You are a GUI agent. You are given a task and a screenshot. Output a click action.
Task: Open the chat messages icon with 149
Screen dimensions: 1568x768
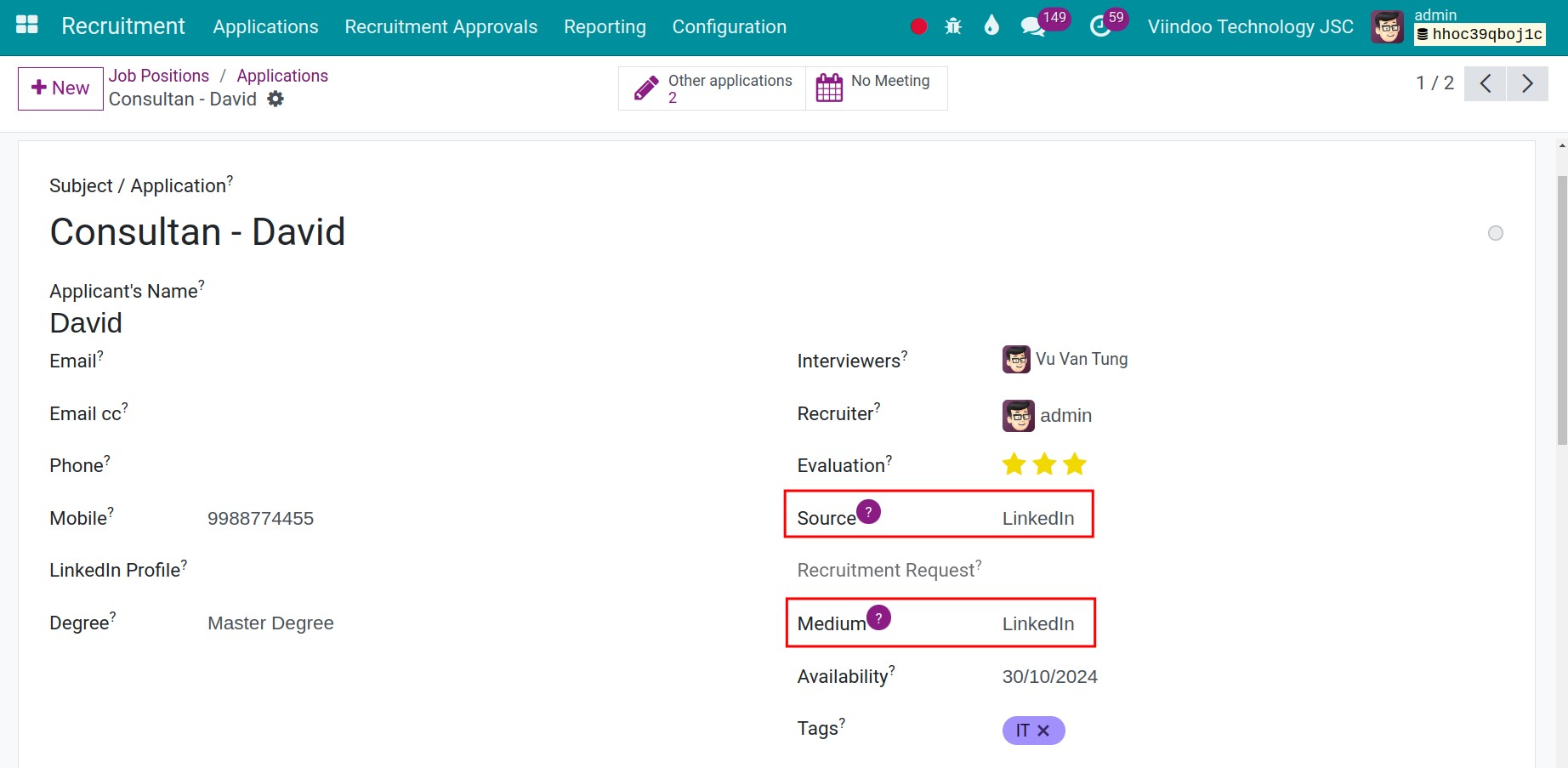click(1033, 26)
